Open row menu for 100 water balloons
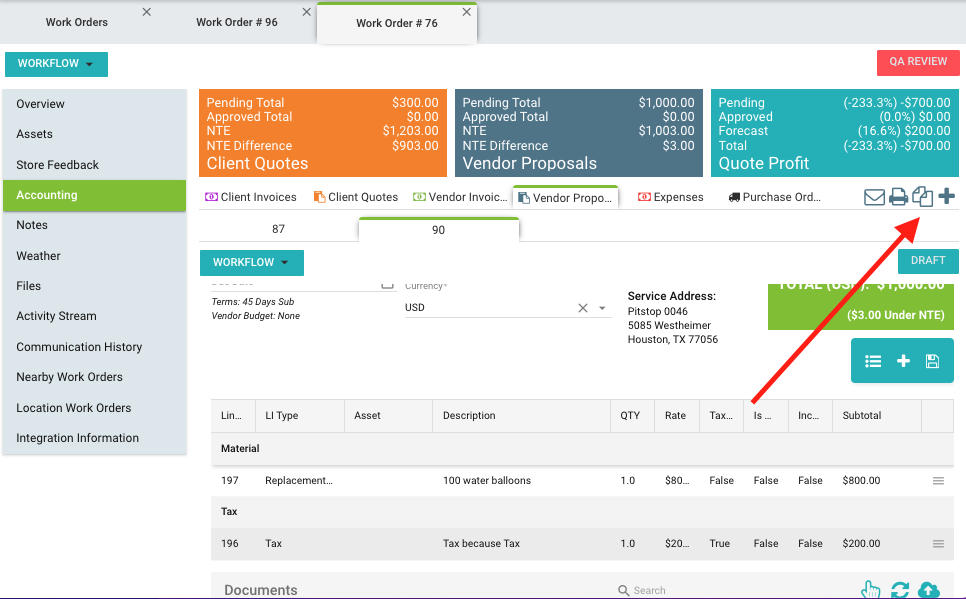This screenshot has height=599, width=966. pos(938,481)
